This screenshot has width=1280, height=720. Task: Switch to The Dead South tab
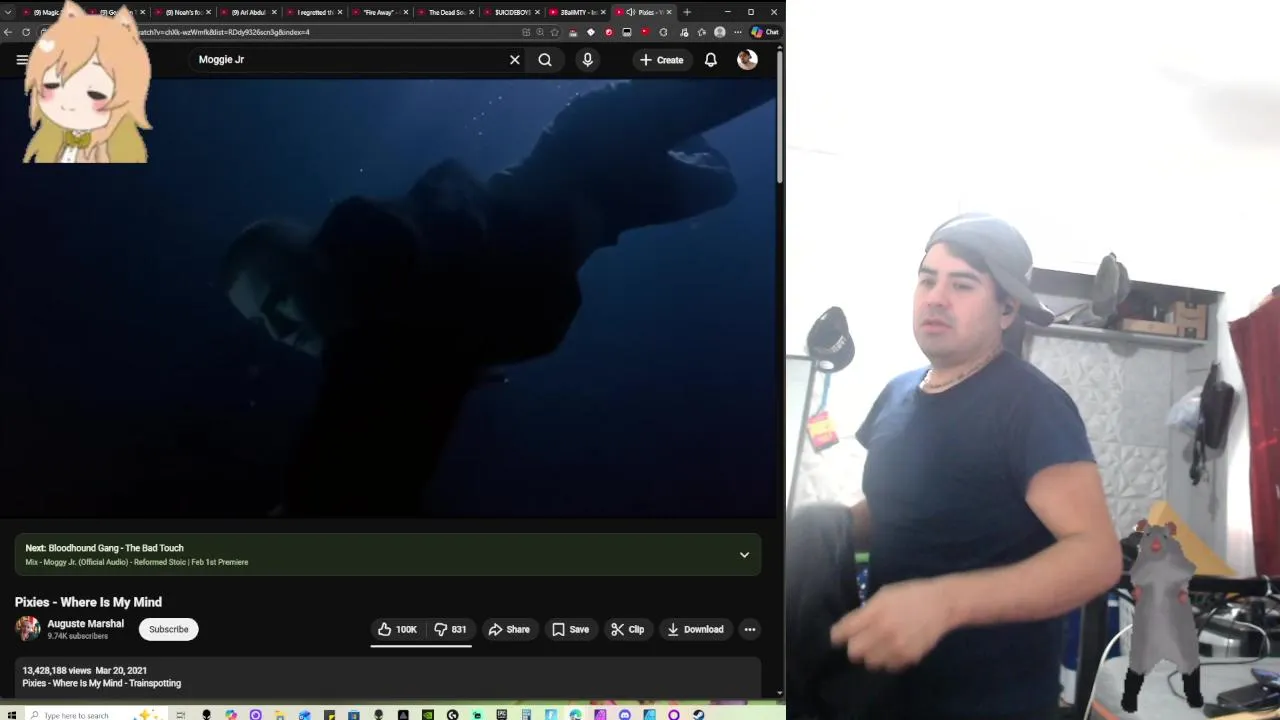pos(446,12)
